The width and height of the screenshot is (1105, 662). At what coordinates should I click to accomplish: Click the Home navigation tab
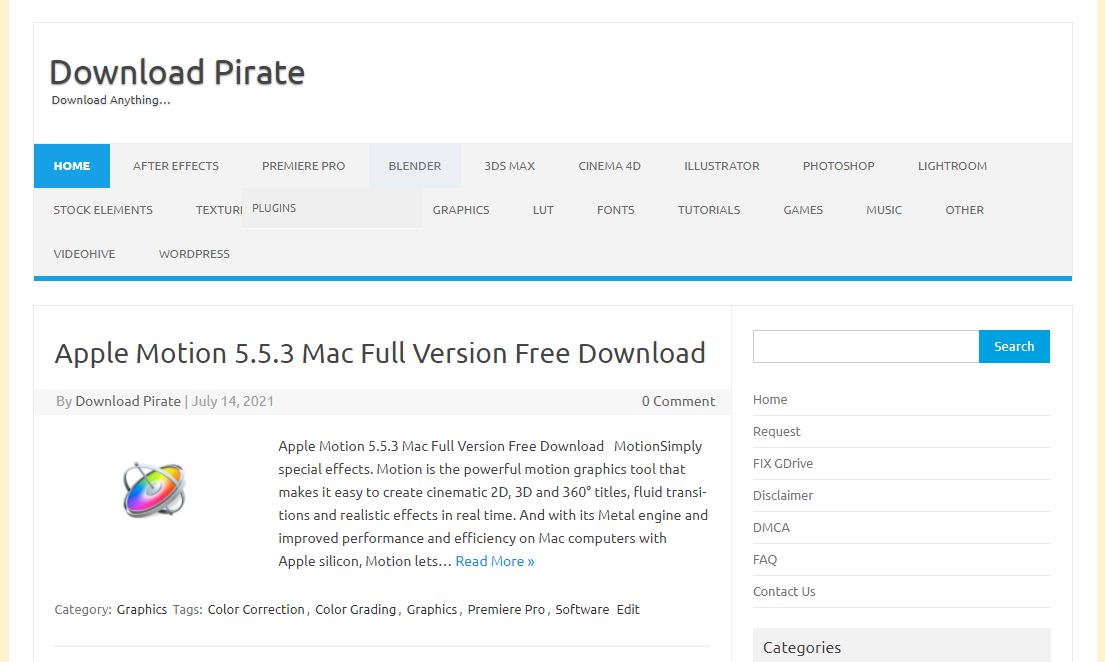72,166
